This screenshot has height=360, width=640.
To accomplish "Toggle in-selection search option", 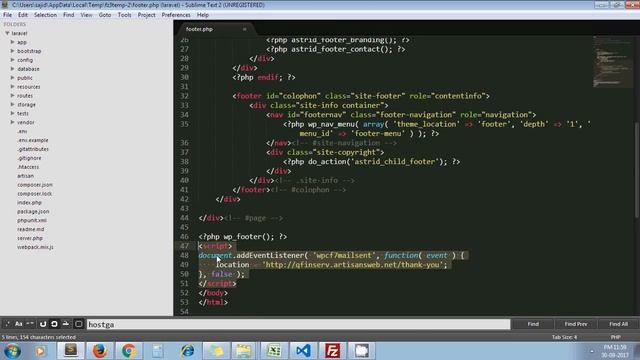I will 66,324.
